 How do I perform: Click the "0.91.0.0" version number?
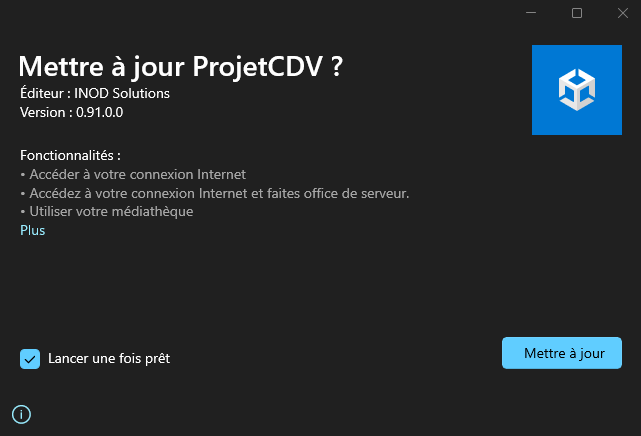point(99,112)
